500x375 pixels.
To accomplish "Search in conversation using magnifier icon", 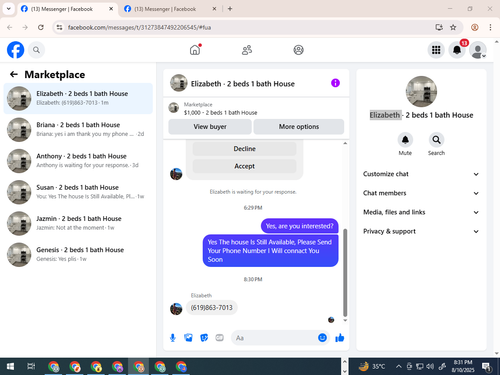I will click(436, 140).
